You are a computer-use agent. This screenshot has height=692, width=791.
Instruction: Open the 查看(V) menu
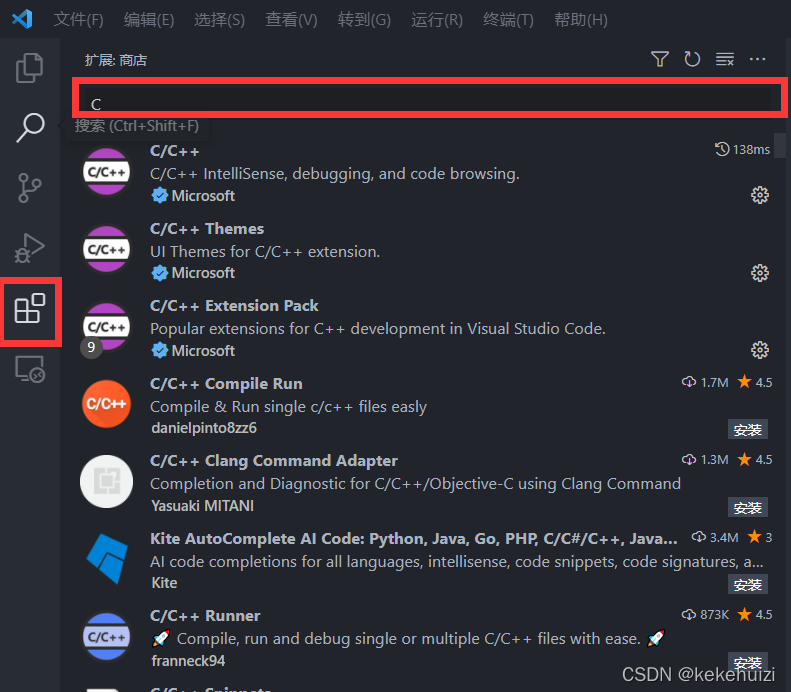click(x=291, y=20)
